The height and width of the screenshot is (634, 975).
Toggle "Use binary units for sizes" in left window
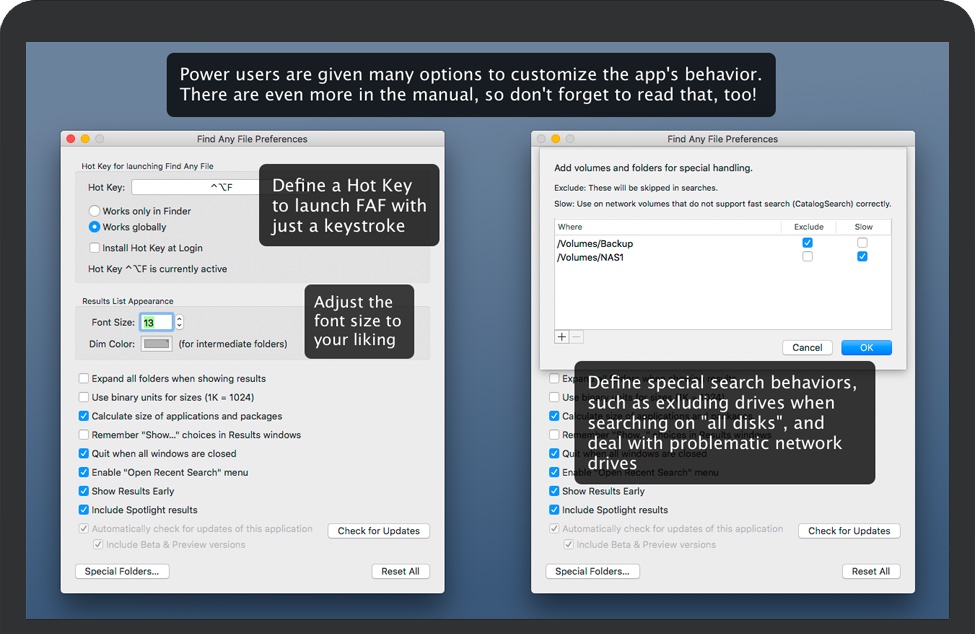pyautogui.click(x=84, y=397)
